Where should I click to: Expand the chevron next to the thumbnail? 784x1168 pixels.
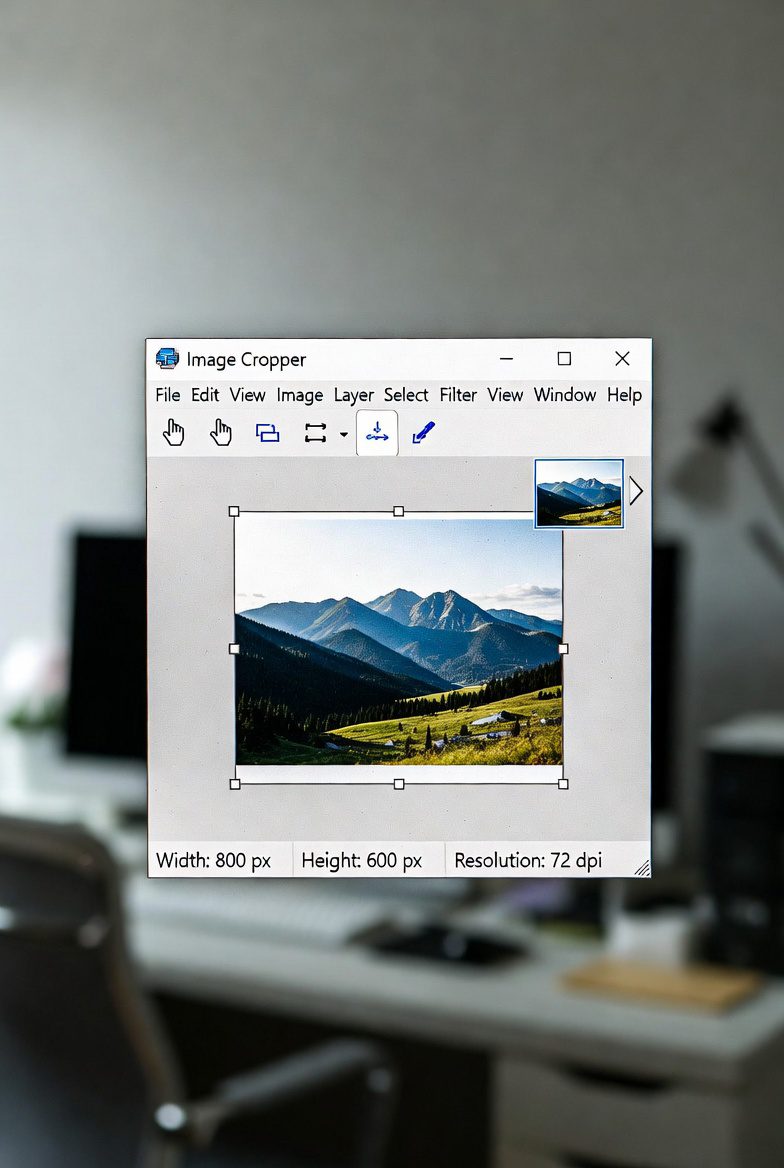pyautogui.click(x=636, y=491)
